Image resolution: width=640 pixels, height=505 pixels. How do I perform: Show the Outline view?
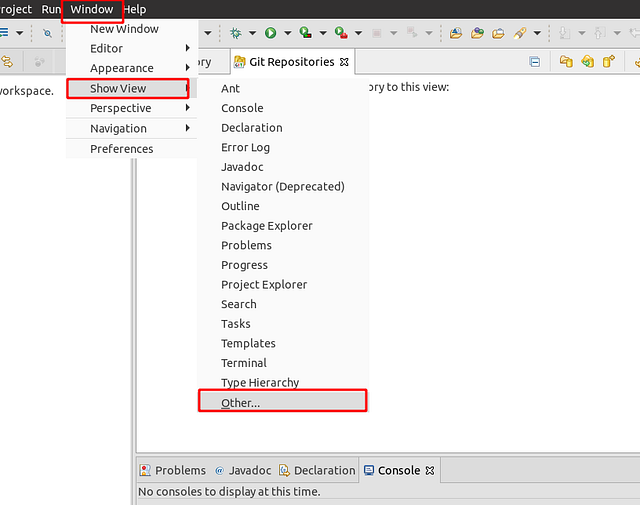click(283, 206)
